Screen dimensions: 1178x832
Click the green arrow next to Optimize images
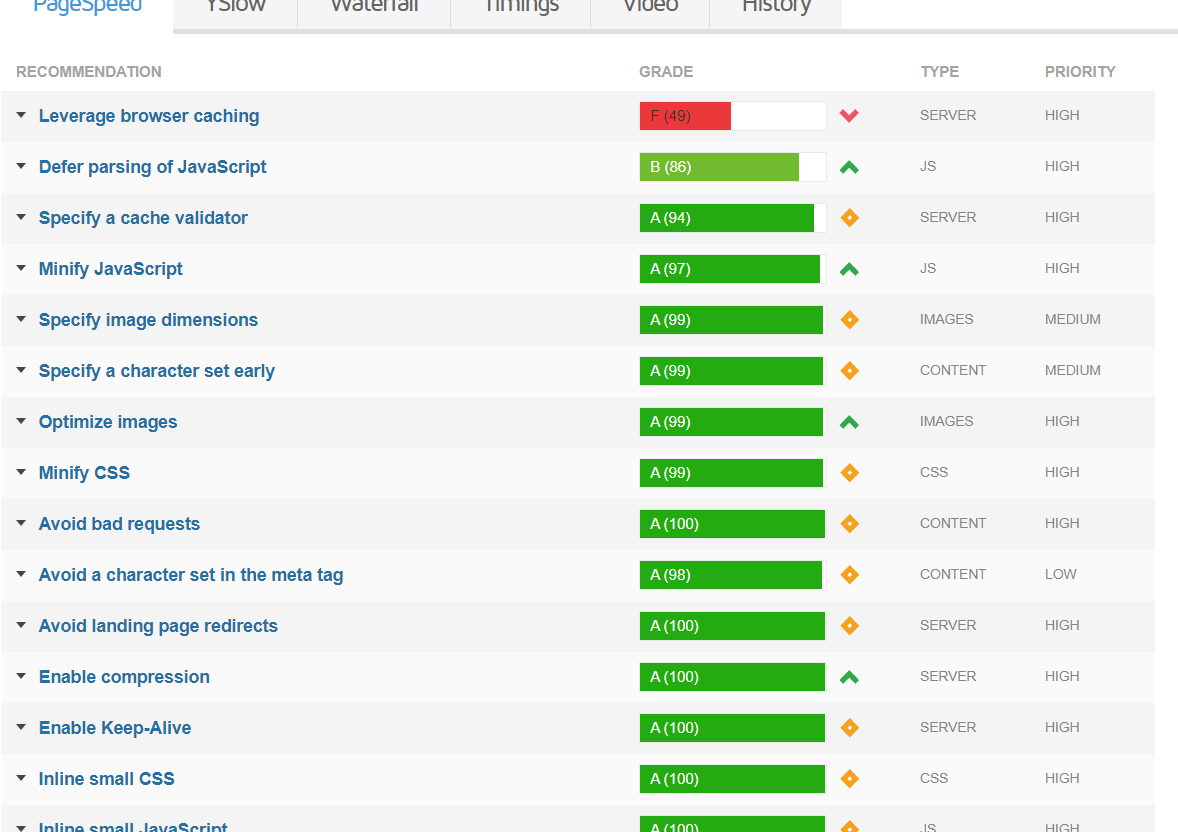tap(849, 421)
